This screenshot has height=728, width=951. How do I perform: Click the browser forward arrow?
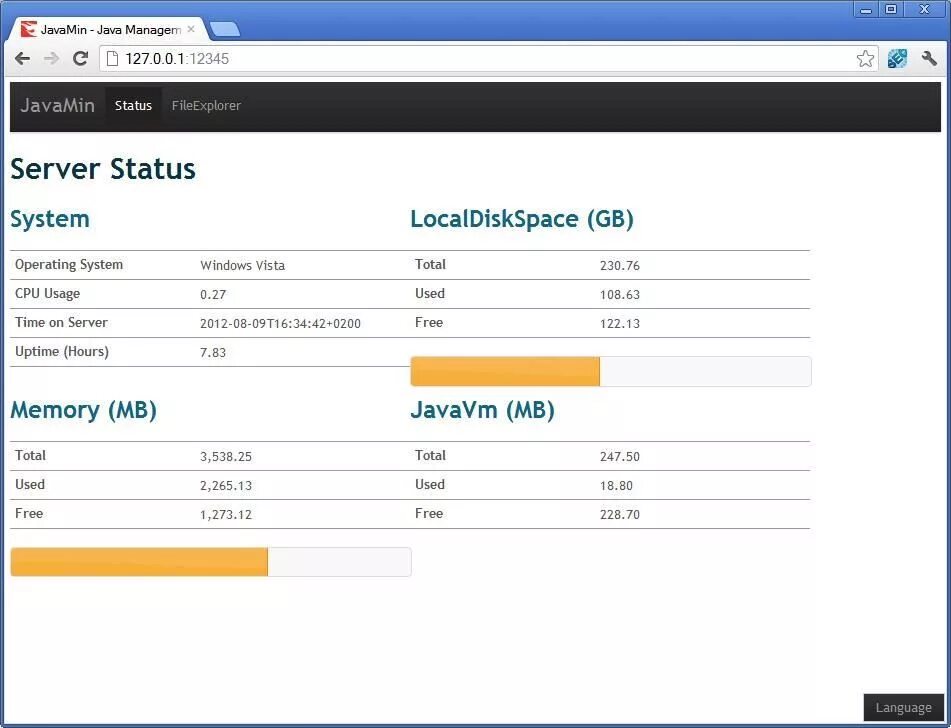coord(52,59)
